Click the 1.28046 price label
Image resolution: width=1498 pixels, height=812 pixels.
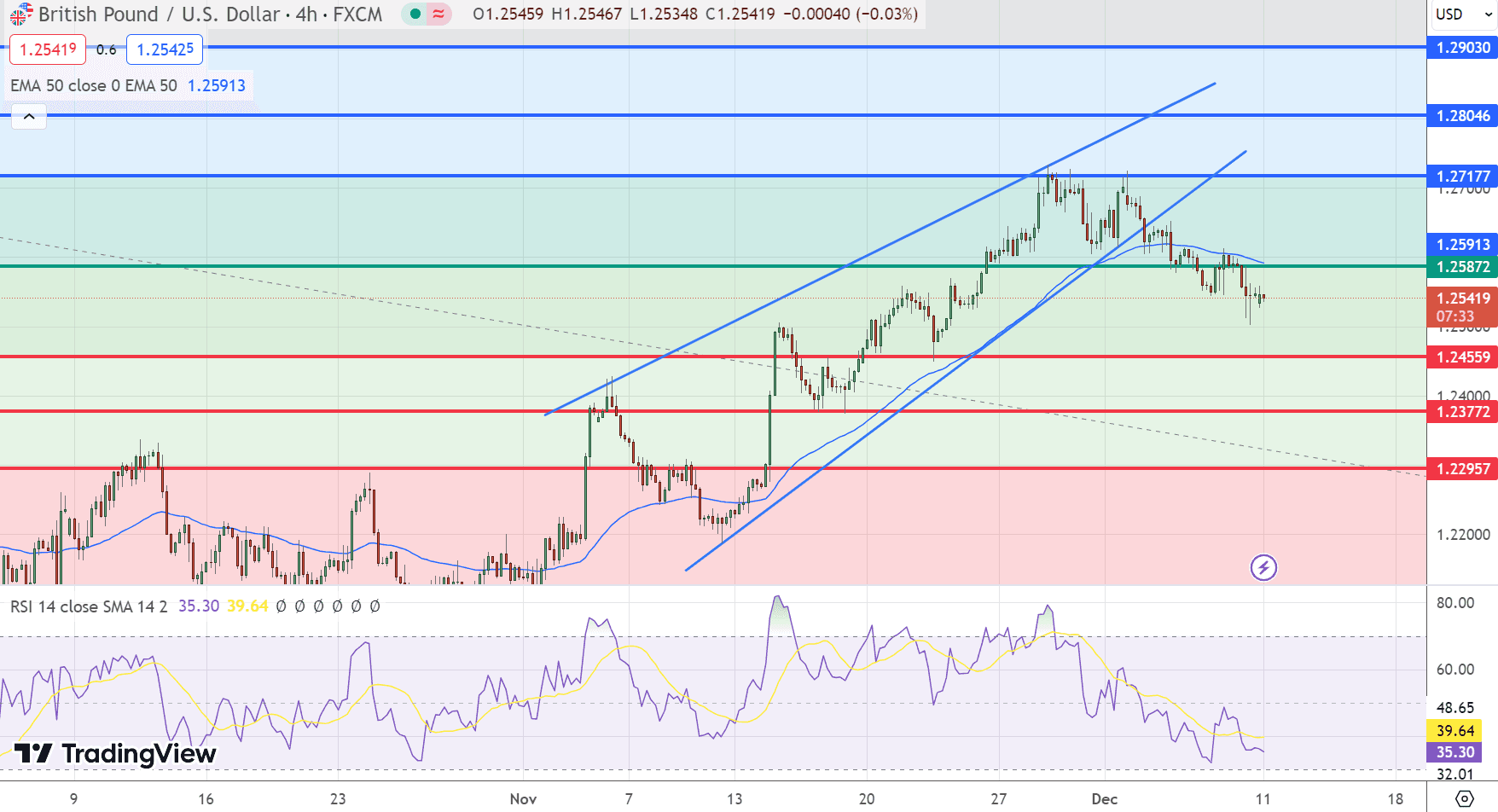(x=1462, y=116)
